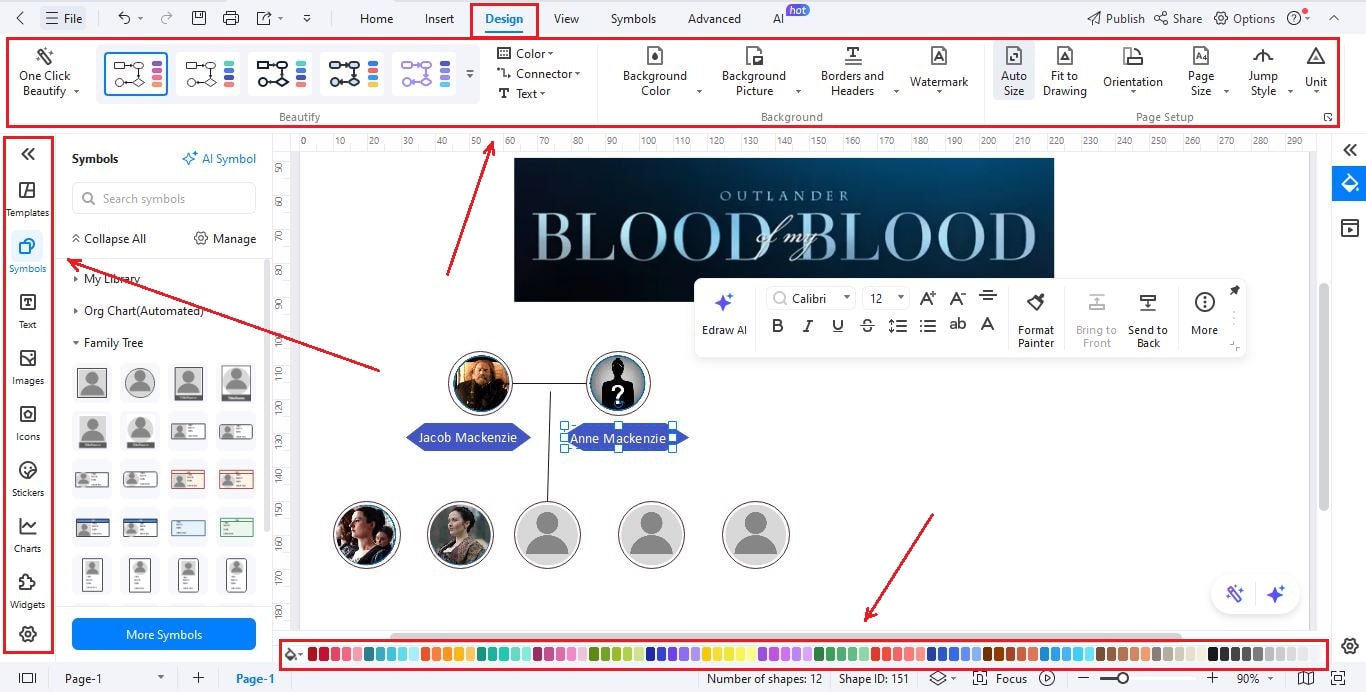Open the Stickers panel from left sidebar
The height and width of the screenshot is (692, 1366).
click(27, 479)
